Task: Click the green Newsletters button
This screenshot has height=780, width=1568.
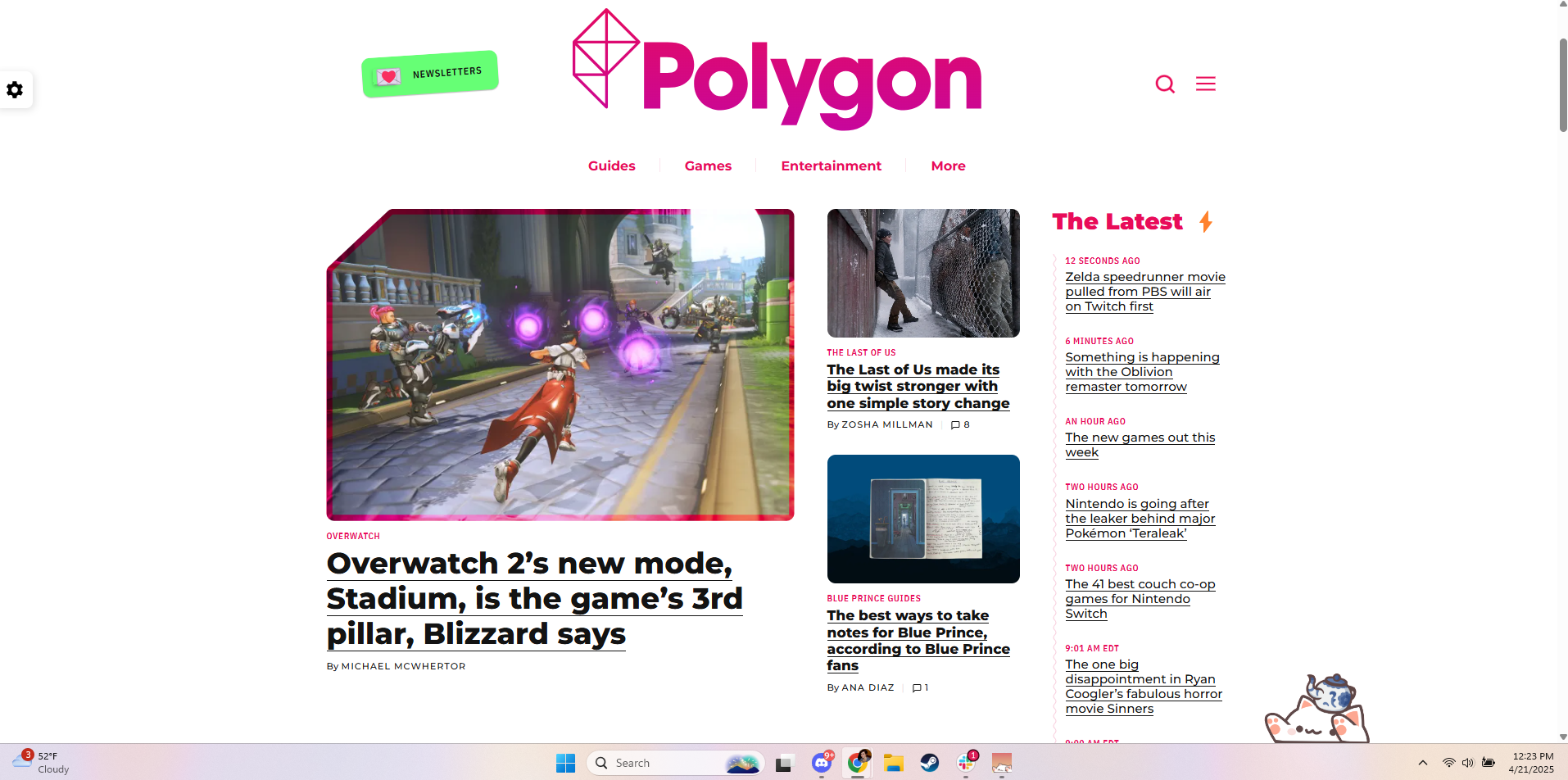Action: pos(430,74)
